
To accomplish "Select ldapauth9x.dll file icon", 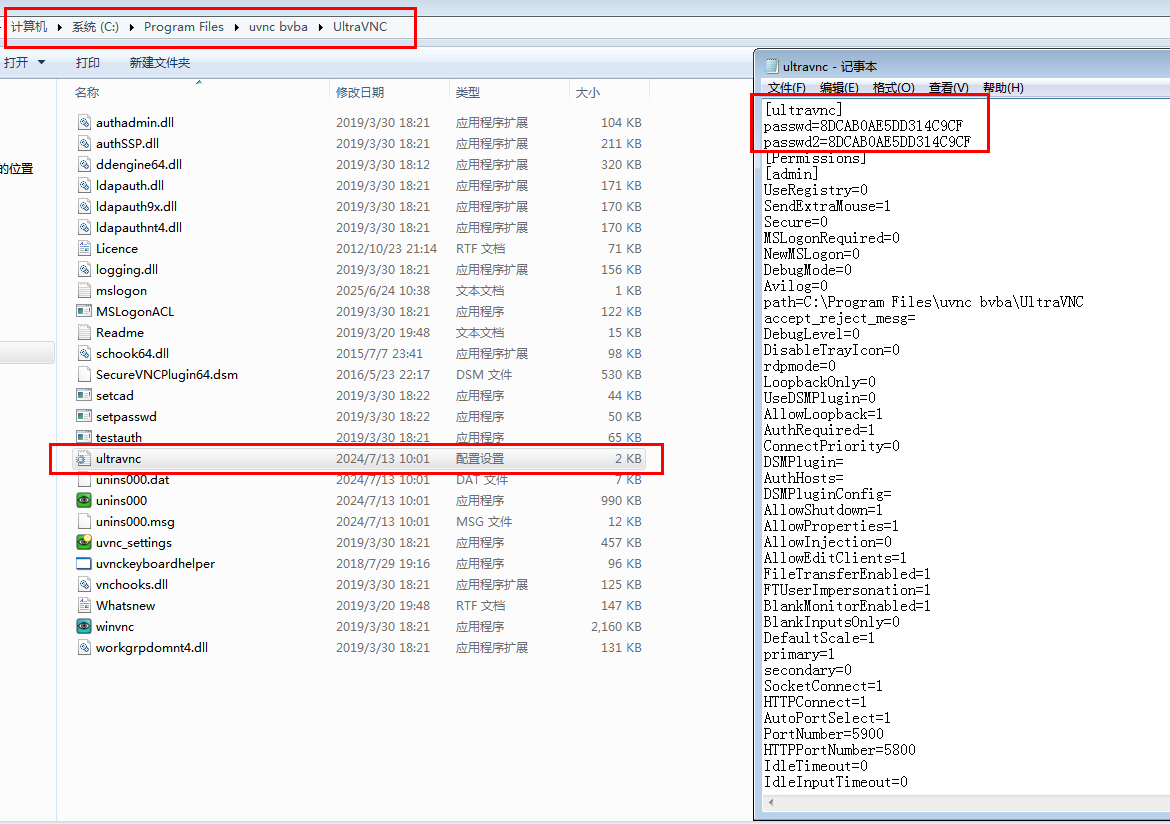I will [84, 206].
